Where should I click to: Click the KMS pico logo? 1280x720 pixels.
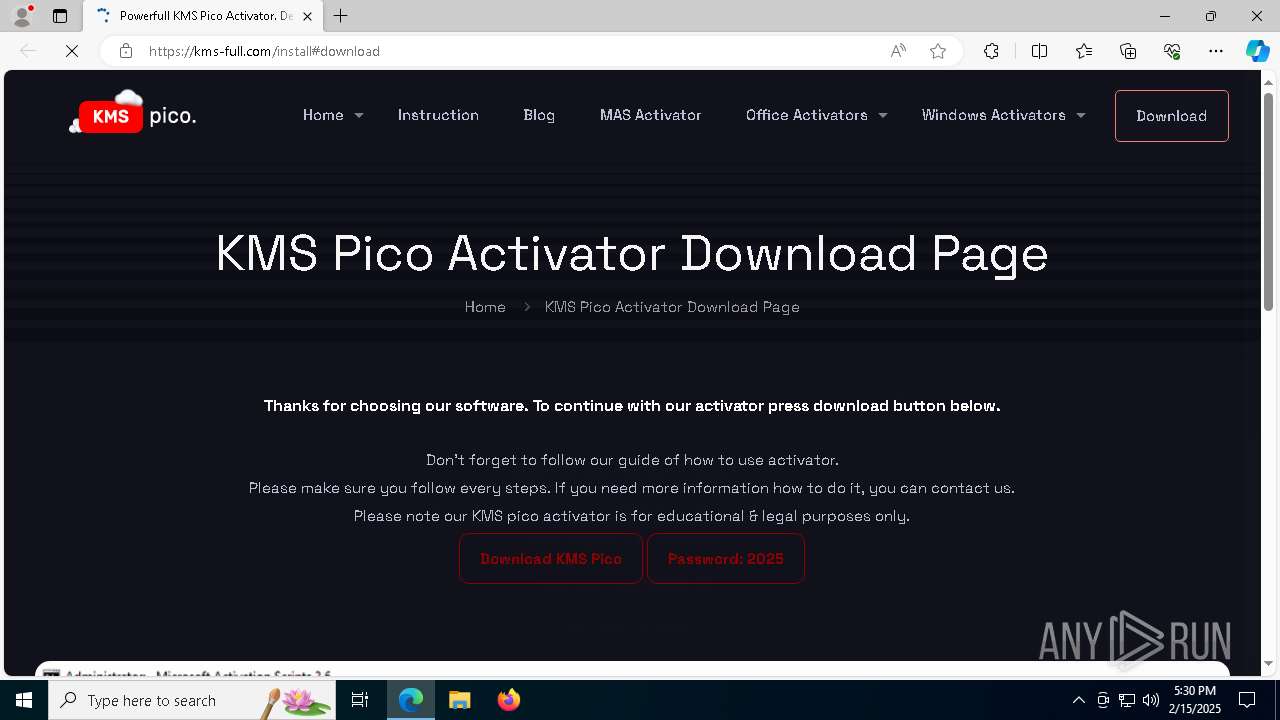132,113
